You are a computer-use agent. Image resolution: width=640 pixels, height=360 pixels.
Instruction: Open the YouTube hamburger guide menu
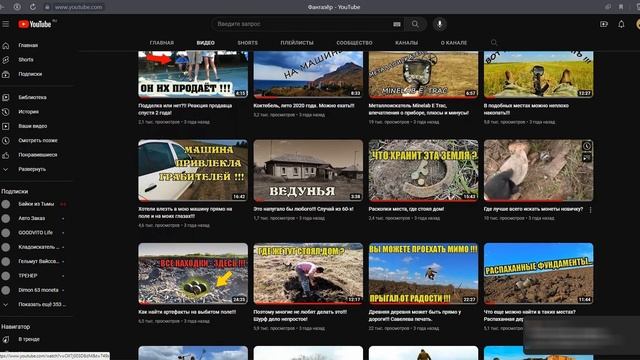pyautogui.click(x=6, y=24)
